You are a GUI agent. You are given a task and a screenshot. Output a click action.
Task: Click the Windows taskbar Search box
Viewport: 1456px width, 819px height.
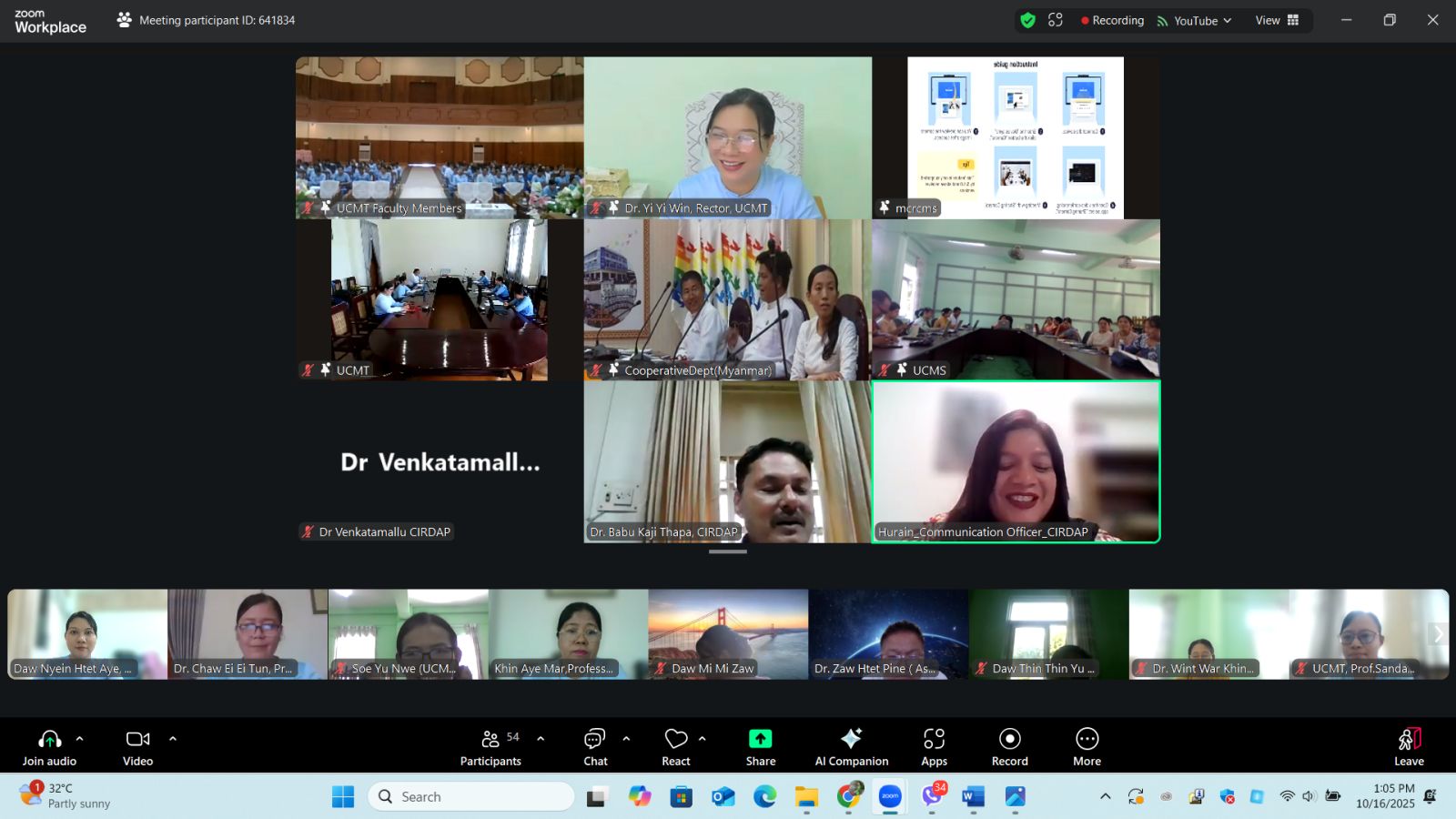click(471, 796)
